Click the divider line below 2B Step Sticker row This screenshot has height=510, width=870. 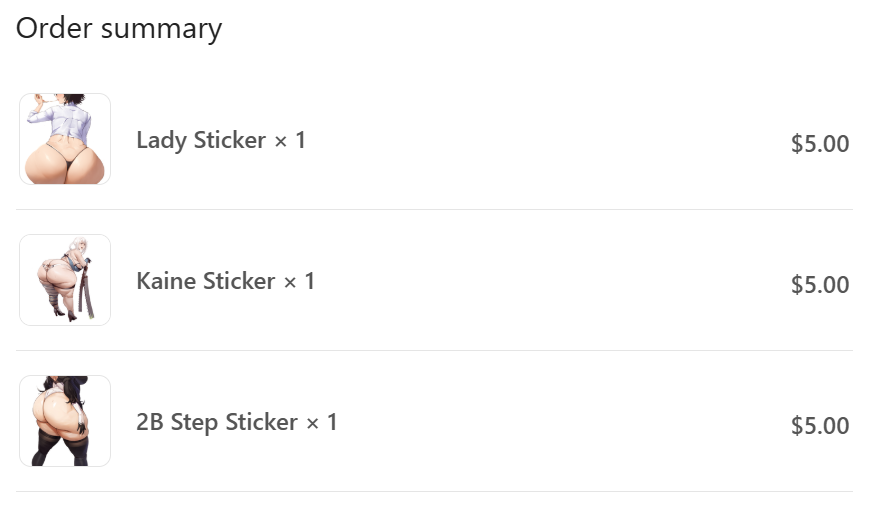434,492
